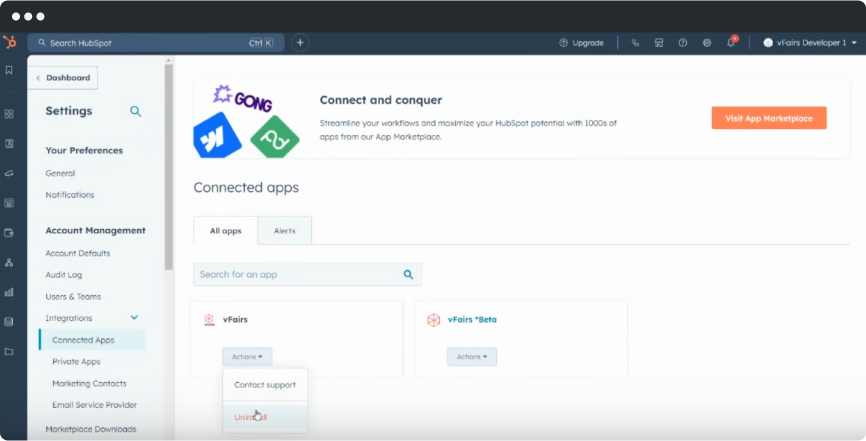
Task: Open Marketplace Downloads settings
Action: point(91,429)
